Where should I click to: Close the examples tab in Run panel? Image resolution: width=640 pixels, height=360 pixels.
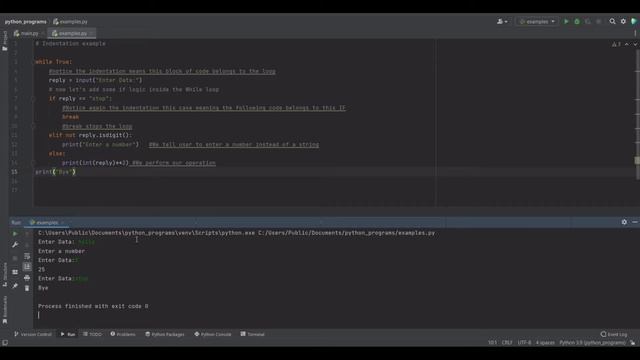63,222
